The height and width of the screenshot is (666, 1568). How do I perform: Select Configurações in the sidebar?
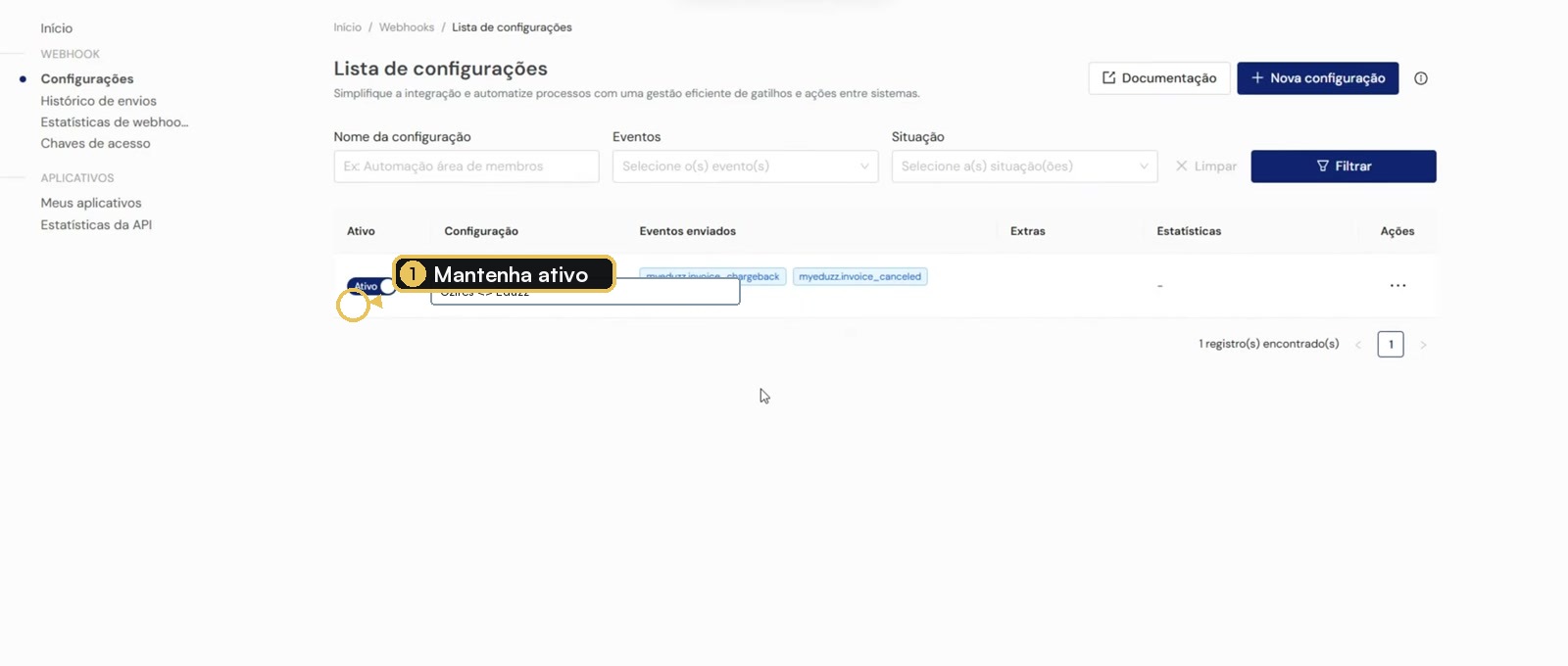click(x=87, y=79)
